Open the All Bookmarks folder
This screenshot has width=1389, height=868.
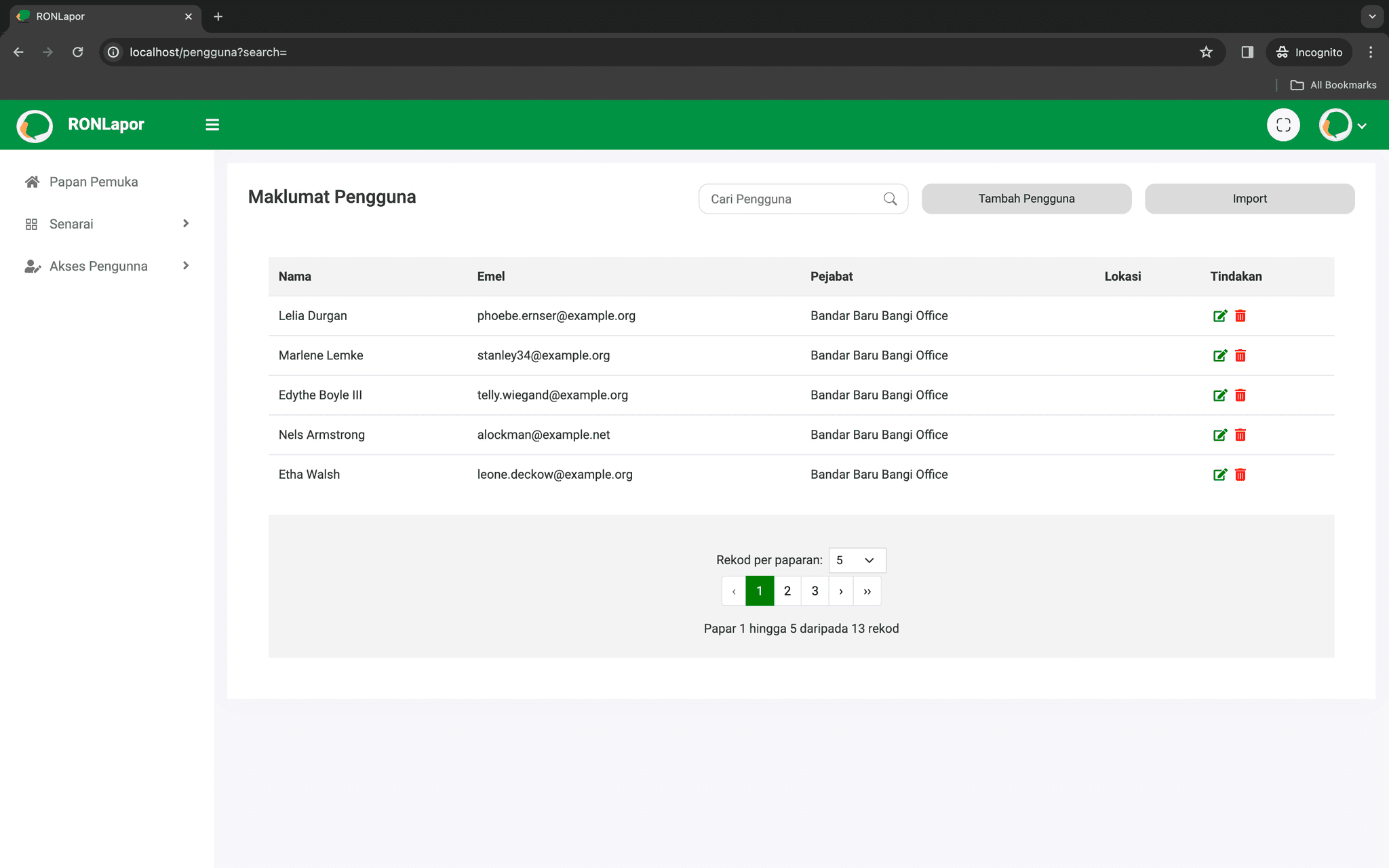point(1333,85)
